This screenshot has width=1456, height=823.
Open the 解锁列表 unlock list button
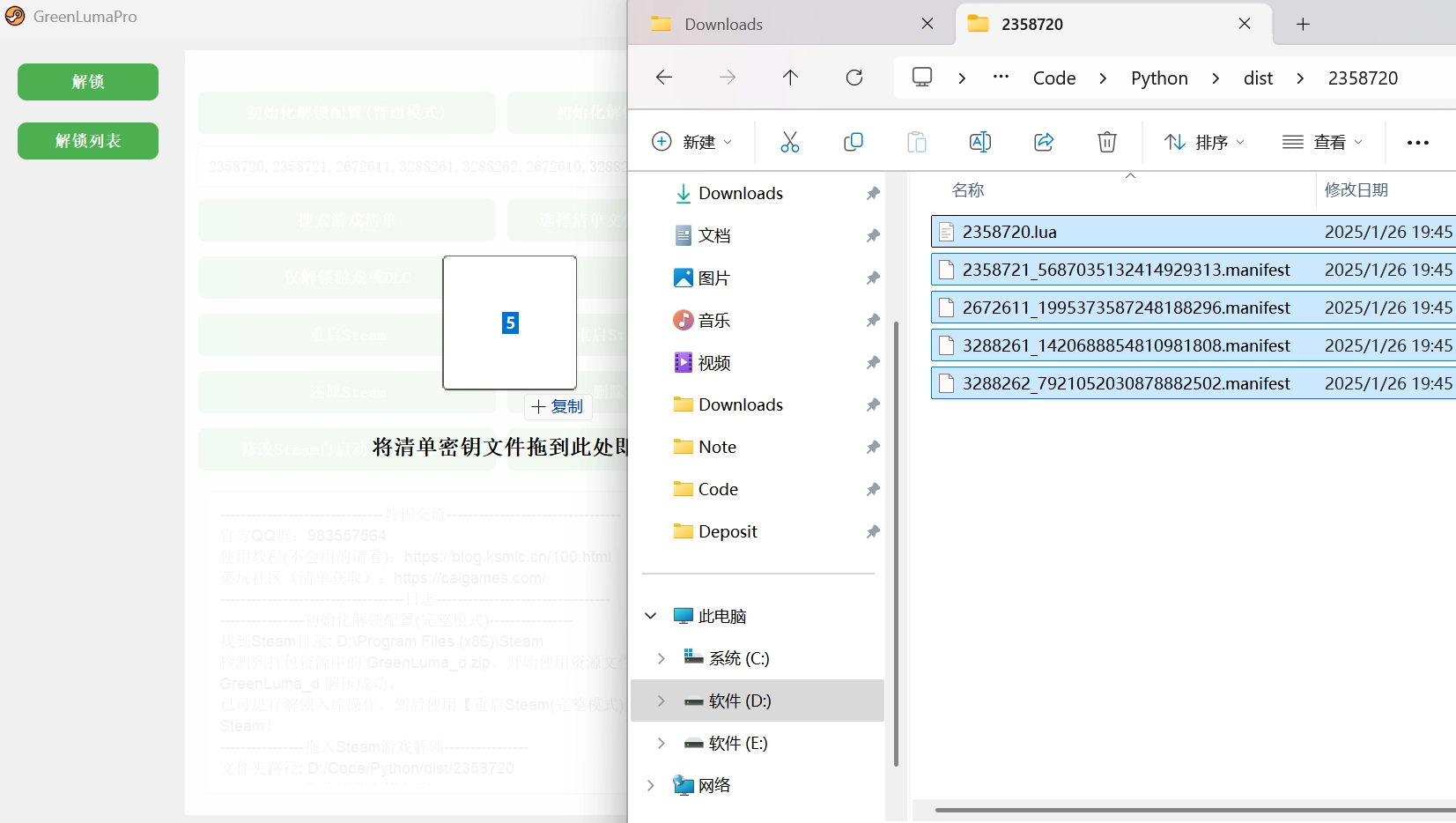(88, 141)
